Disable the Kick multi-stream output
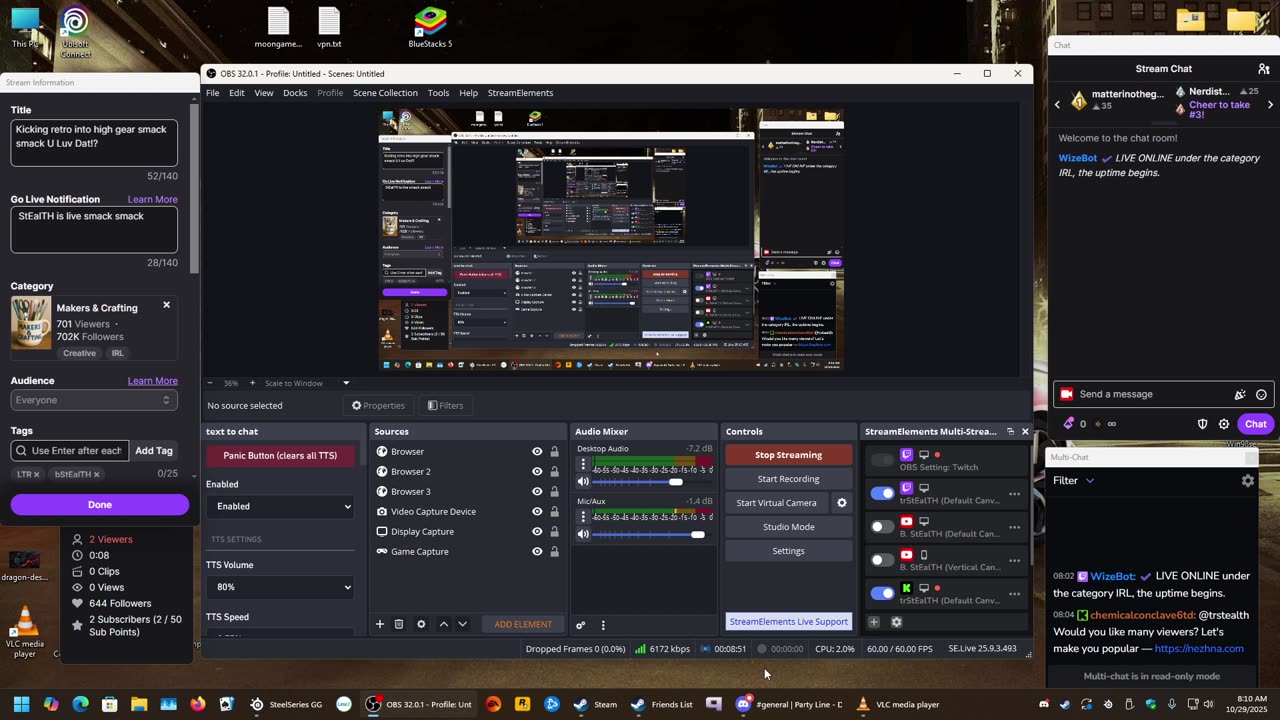This screenshot has height=720, width=1280. point(882,593)
